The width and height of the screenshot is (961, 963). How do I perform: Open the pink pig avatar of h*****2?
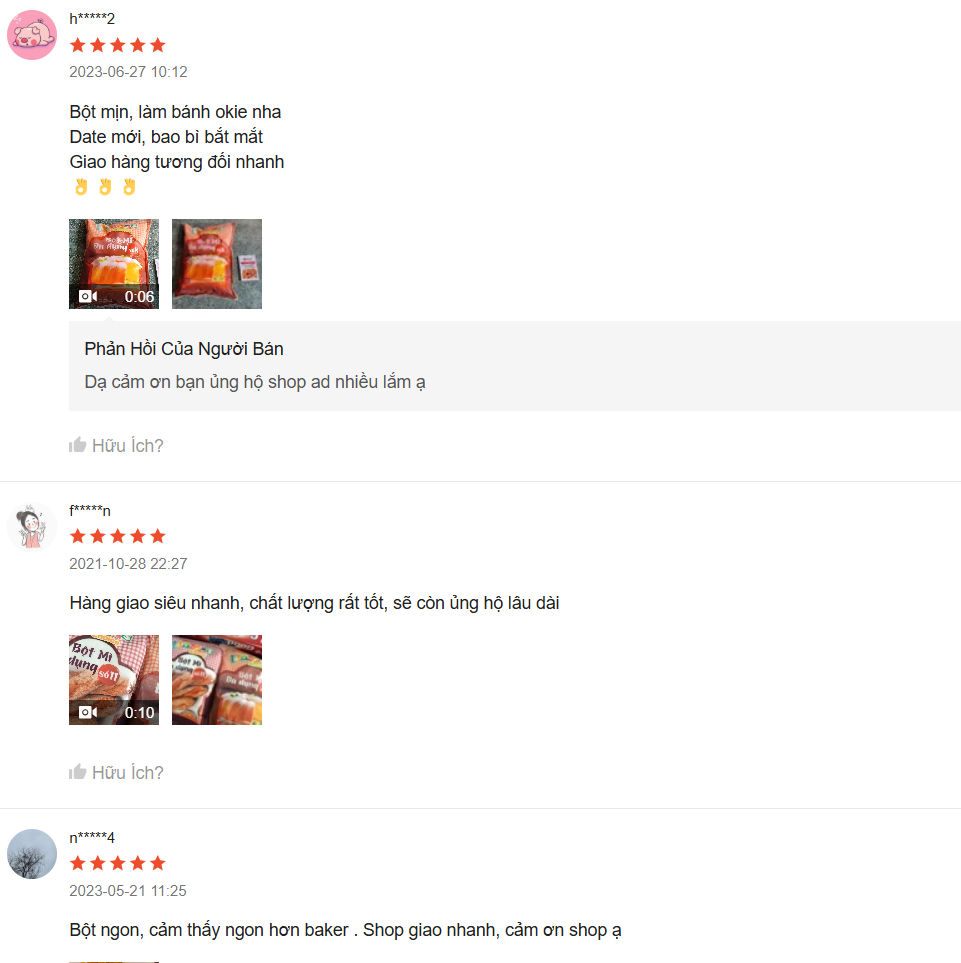click(32, 35)
